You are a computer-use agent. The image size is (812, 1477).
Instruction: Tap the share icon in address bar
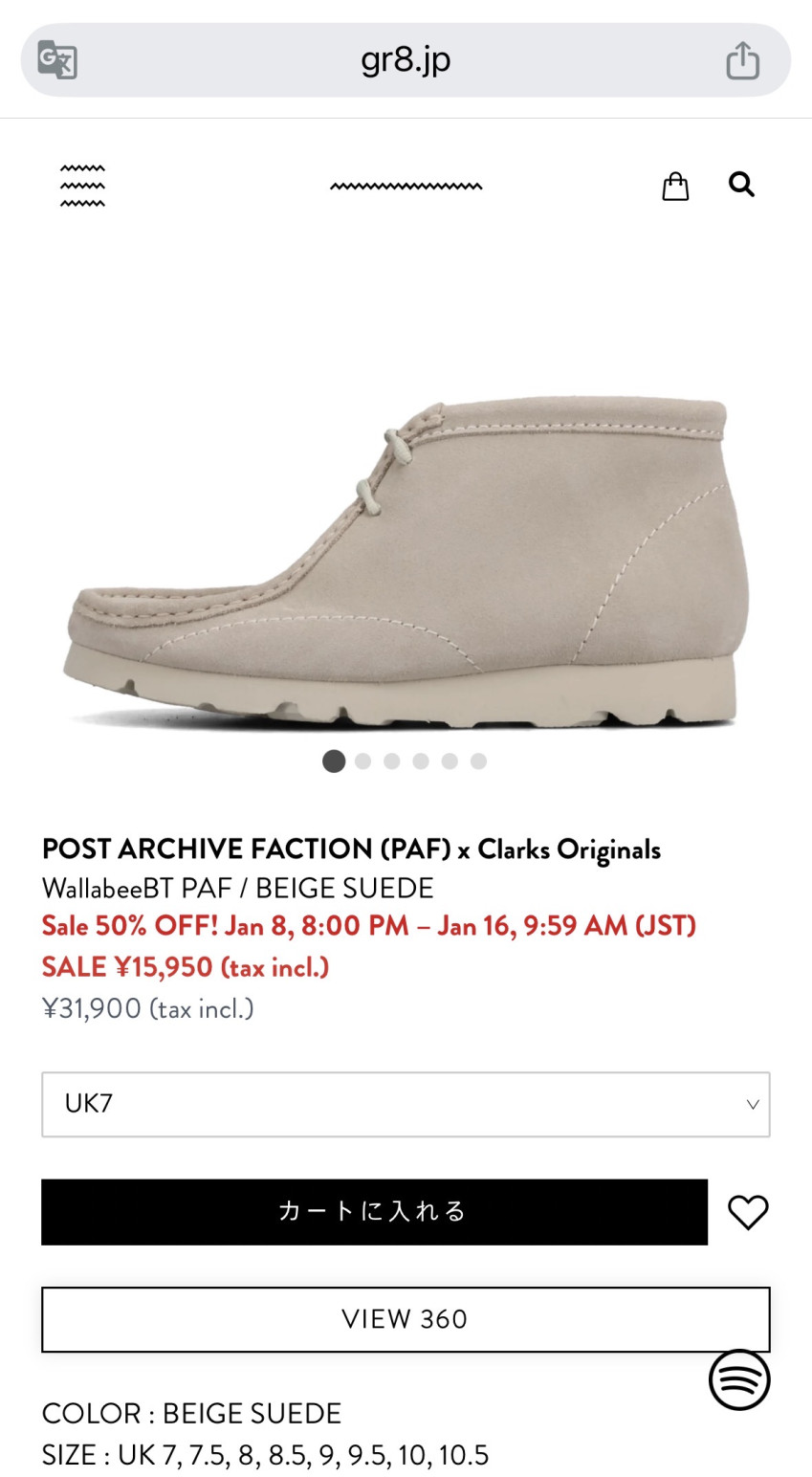coord(742,60)
